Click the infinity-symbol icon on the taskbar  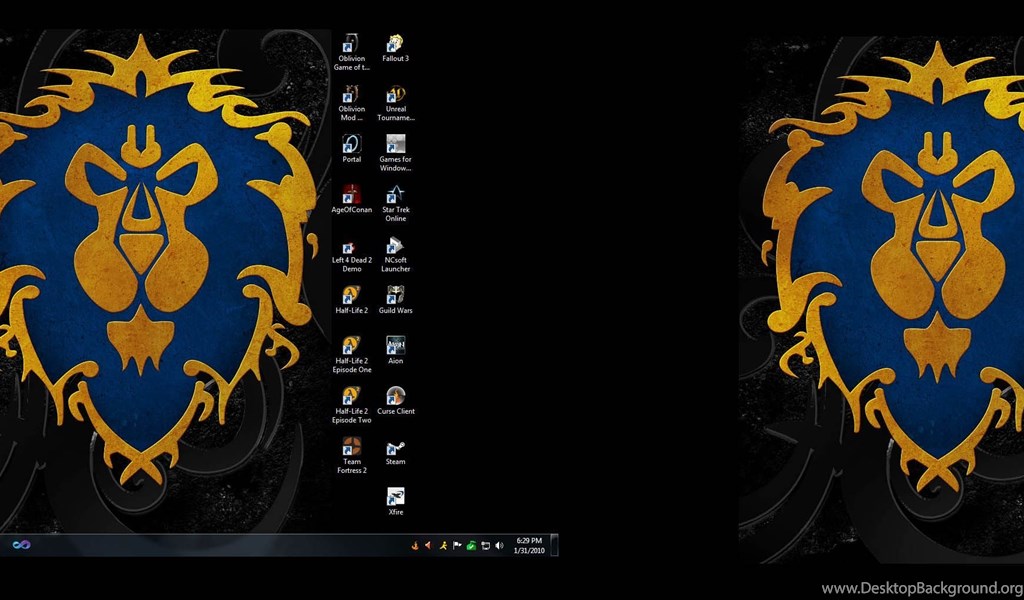(x=22, y=545)
